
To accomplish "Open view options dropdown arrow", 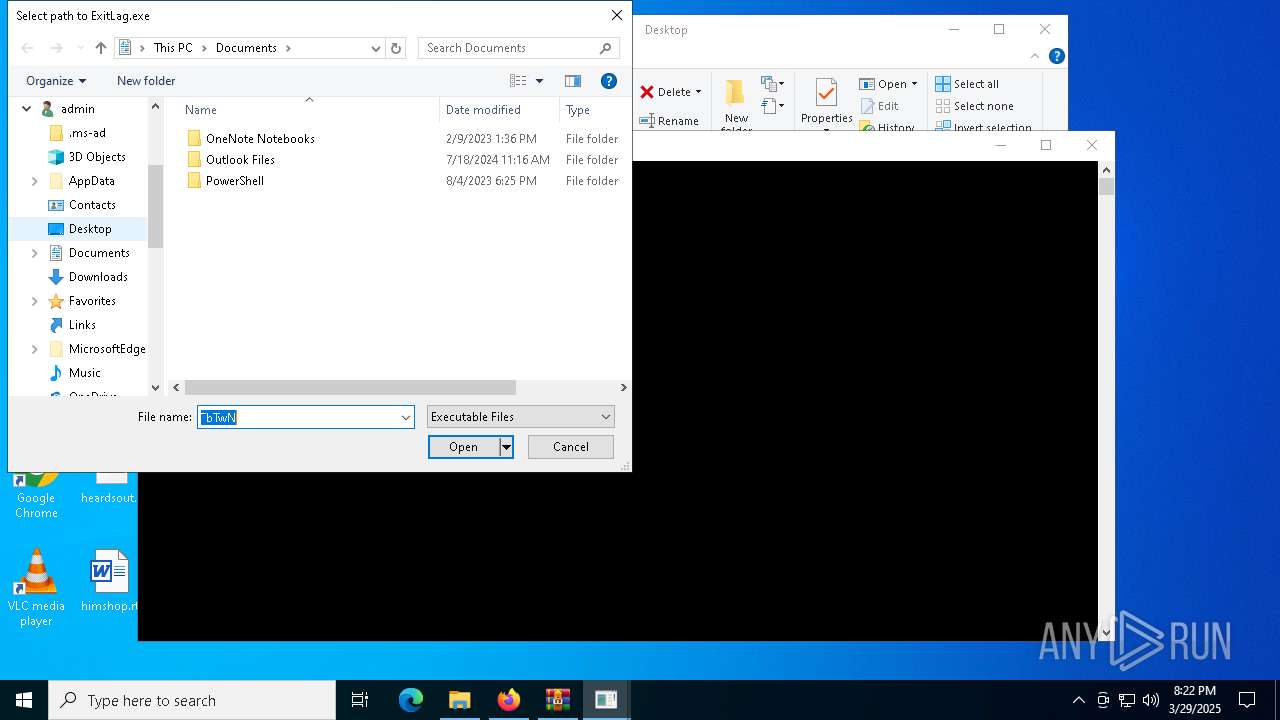I will point(540,81).
